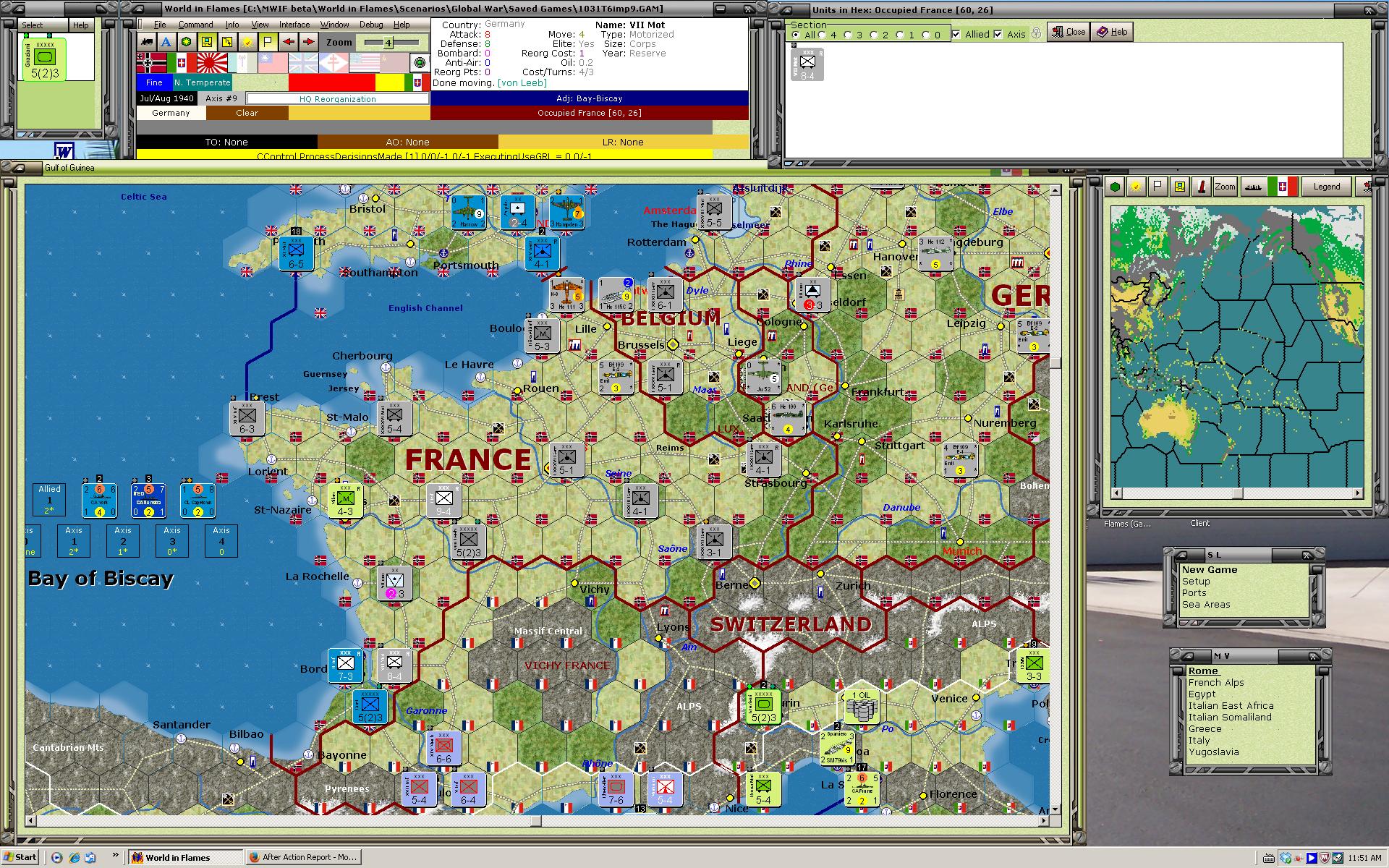Click green hexagon icon in minimap toolbar
1389x868 pixels.
click(1116, 187)
